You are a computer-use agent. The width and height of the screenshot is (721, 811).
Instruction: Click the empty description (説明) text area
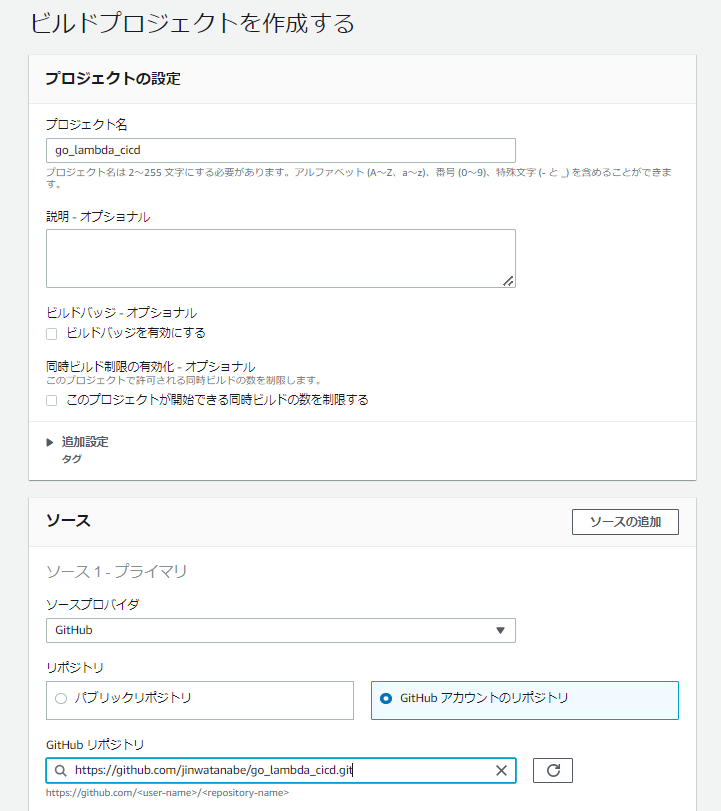tap(280, 258)
